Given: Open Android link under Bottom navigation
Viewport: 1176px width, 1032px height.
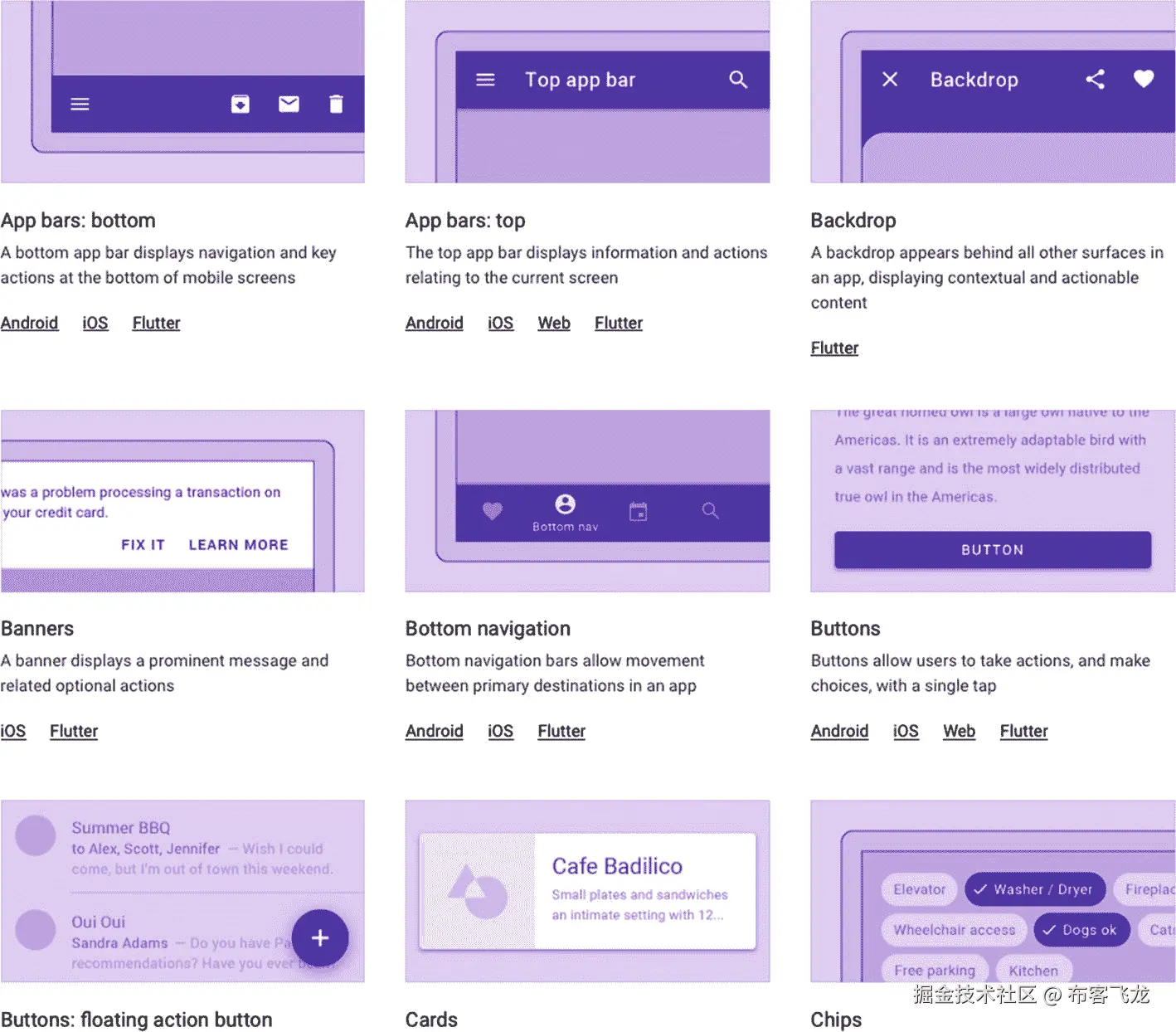Looking at the screenshot, I should pyautogui.click(x=435, y=731).
